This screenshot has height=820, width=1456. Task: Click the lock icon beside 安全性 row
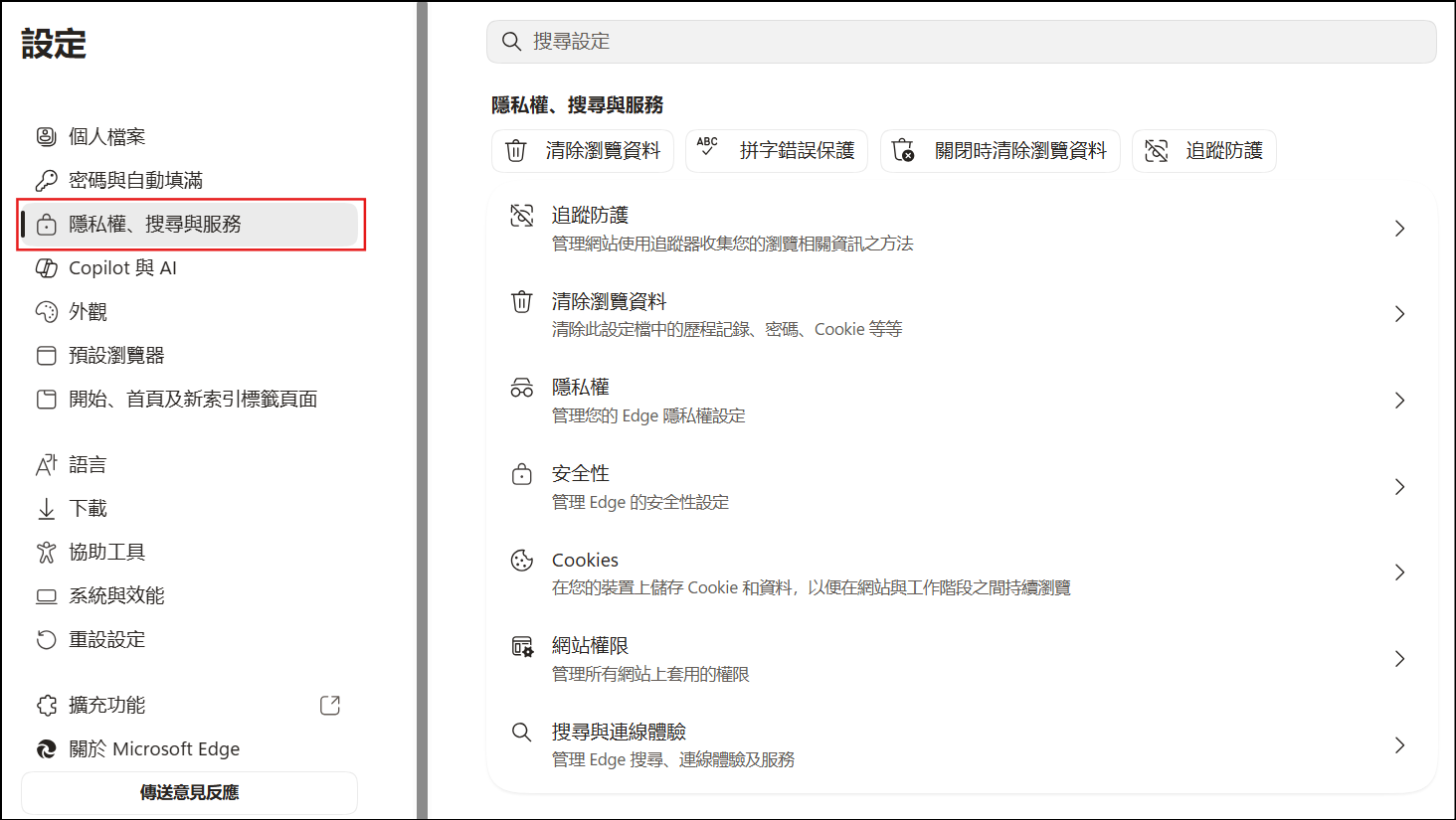522,474
